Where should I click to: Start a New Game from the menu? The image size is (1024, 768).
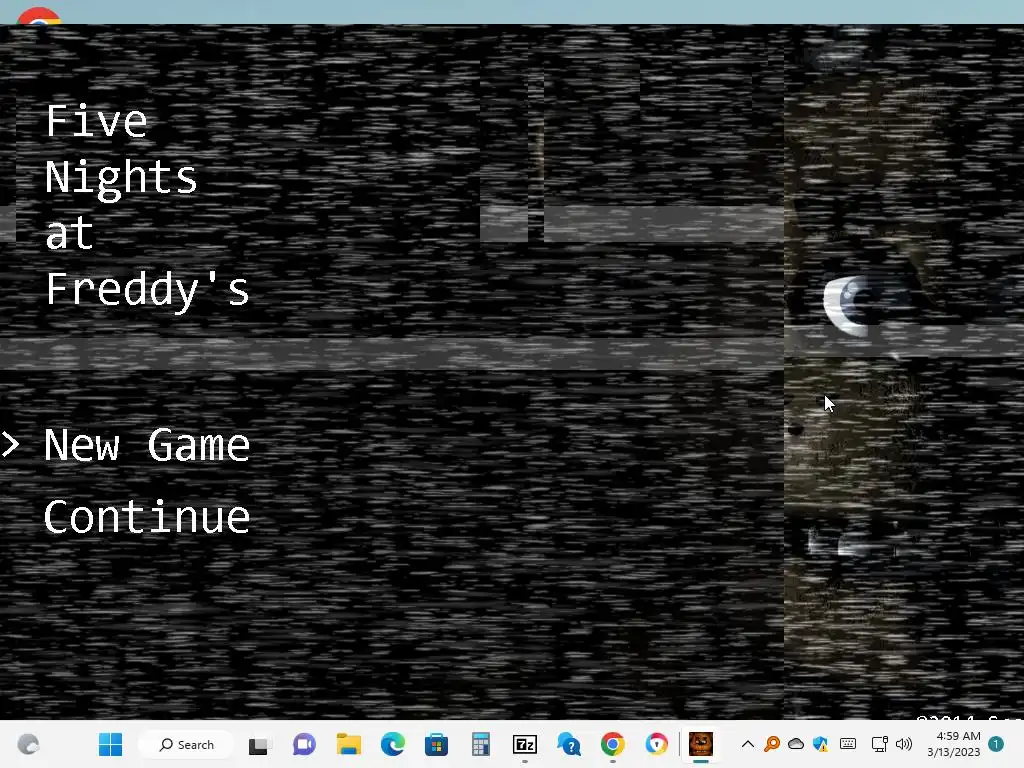[147, 445]
